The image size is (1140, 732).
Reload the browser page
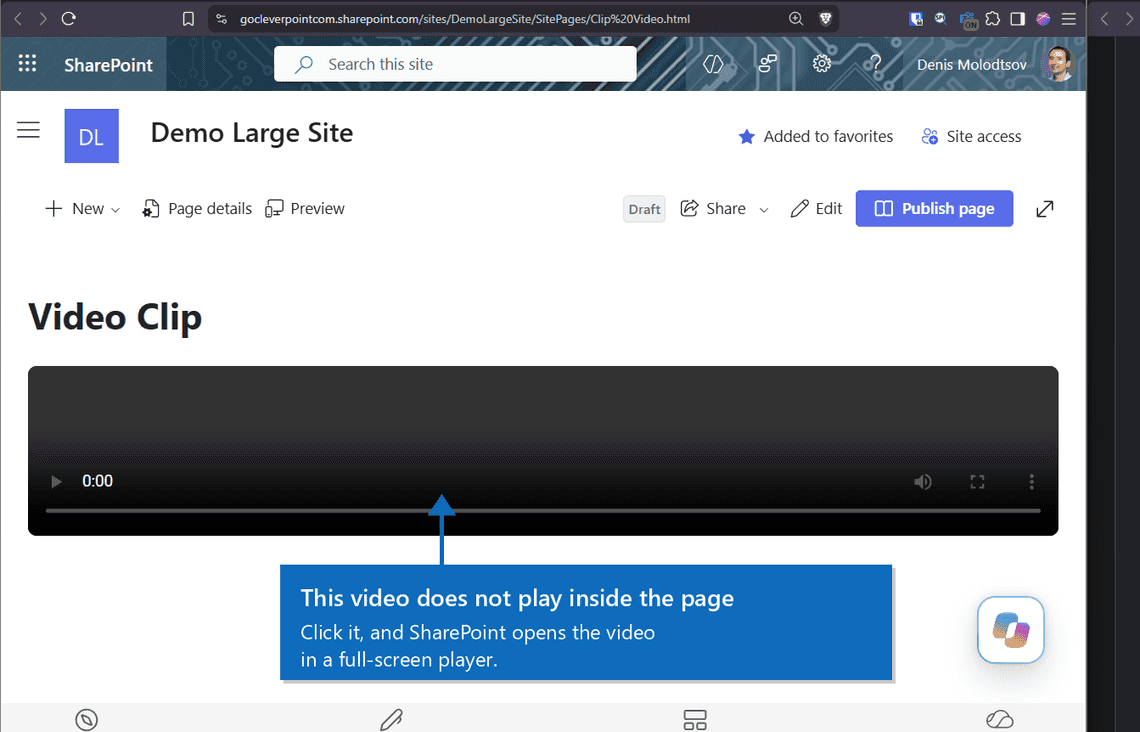(68, 19)
